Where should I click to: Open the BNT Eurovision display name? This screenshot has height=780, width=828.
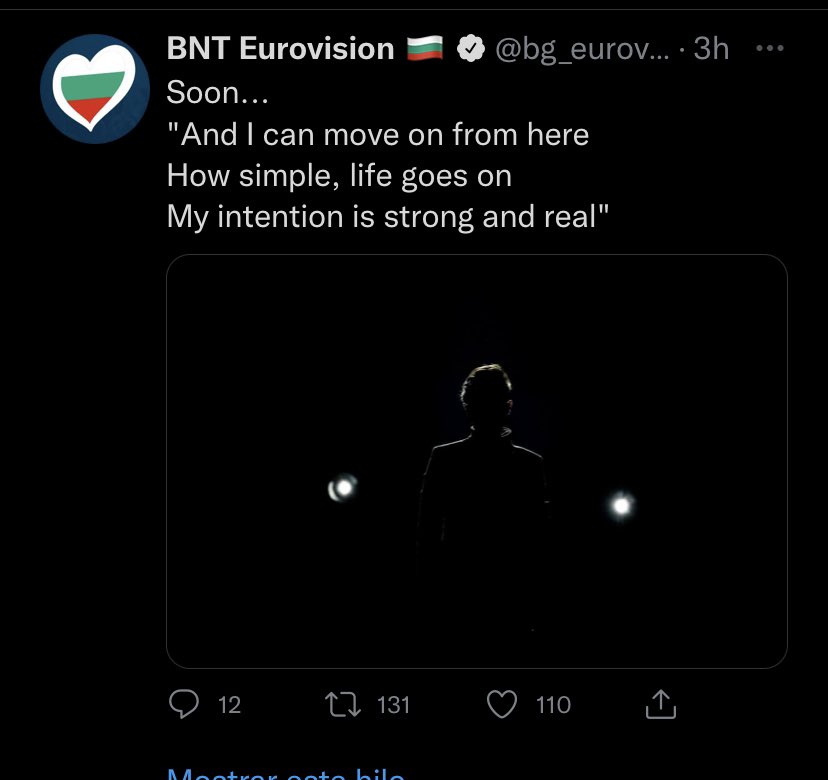[280, 48]
